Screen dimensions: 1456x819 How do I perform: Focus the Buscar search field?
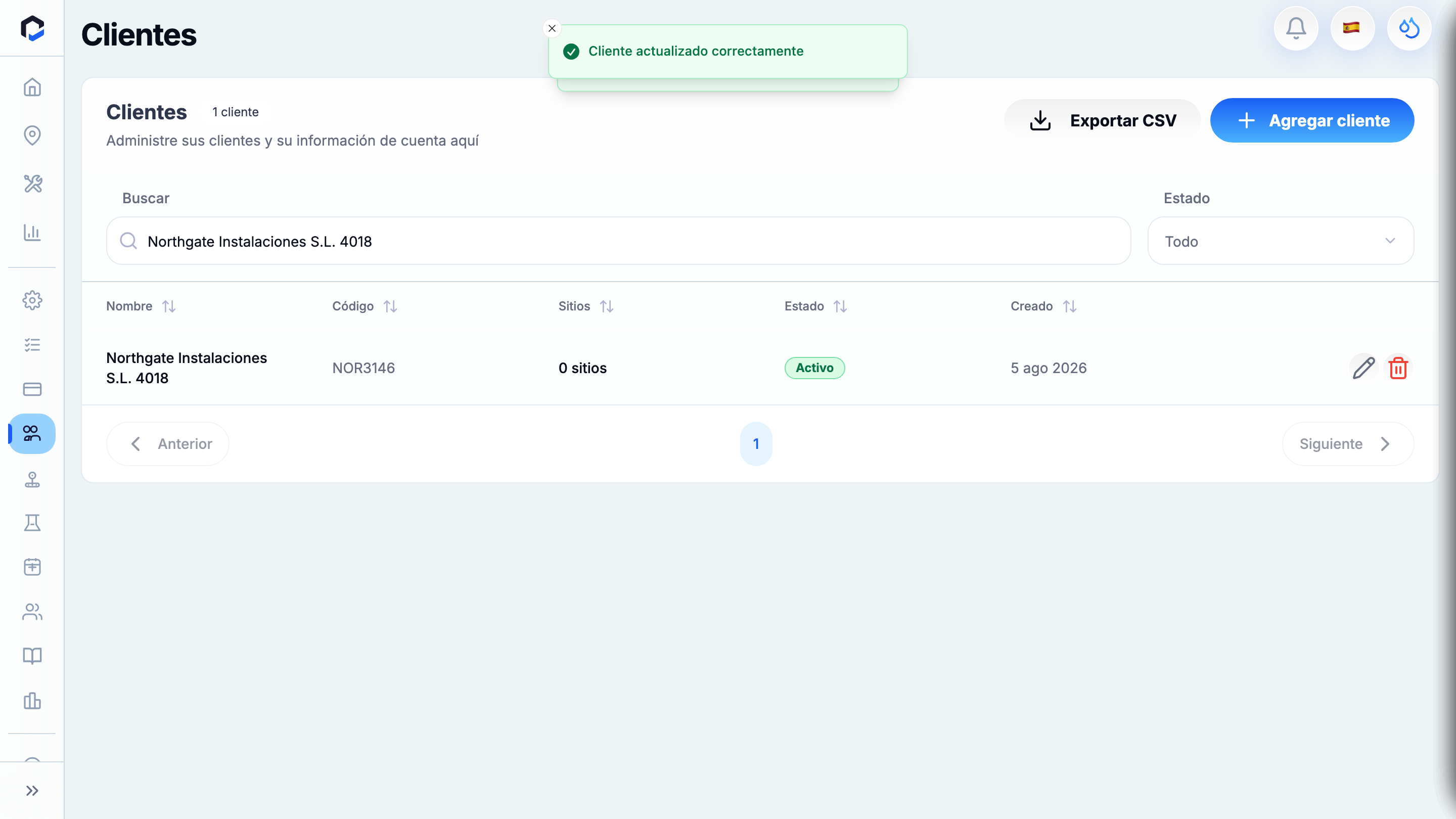(618, 241)
